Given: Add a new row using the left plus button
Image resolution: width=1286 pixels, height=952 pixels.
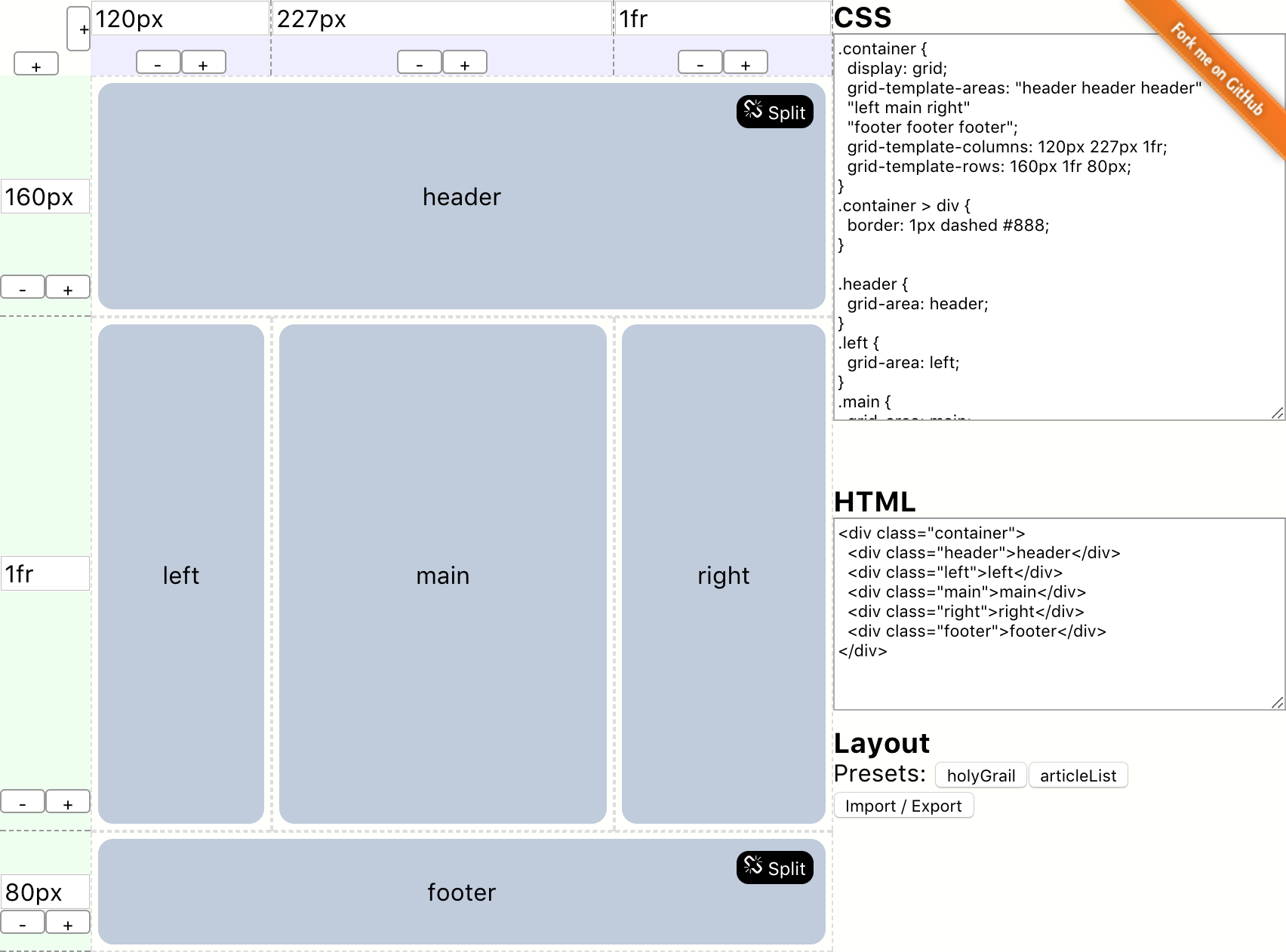Looking at the screenshot, I should coord(35,63).
